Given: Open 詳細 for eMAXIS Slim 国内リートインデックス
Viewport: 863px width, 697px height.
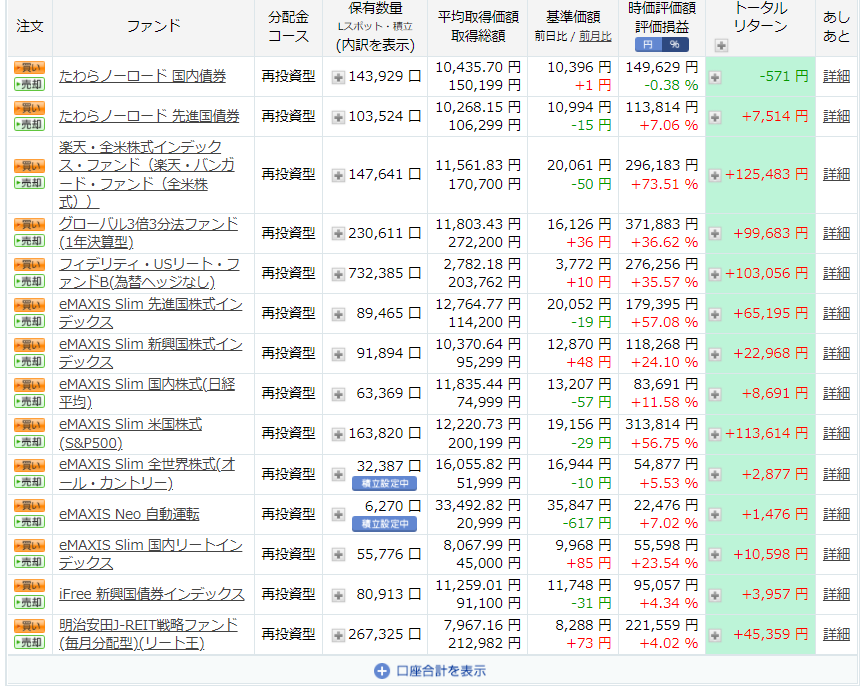Looking at the screenshot, I should [x=837, y=554].
